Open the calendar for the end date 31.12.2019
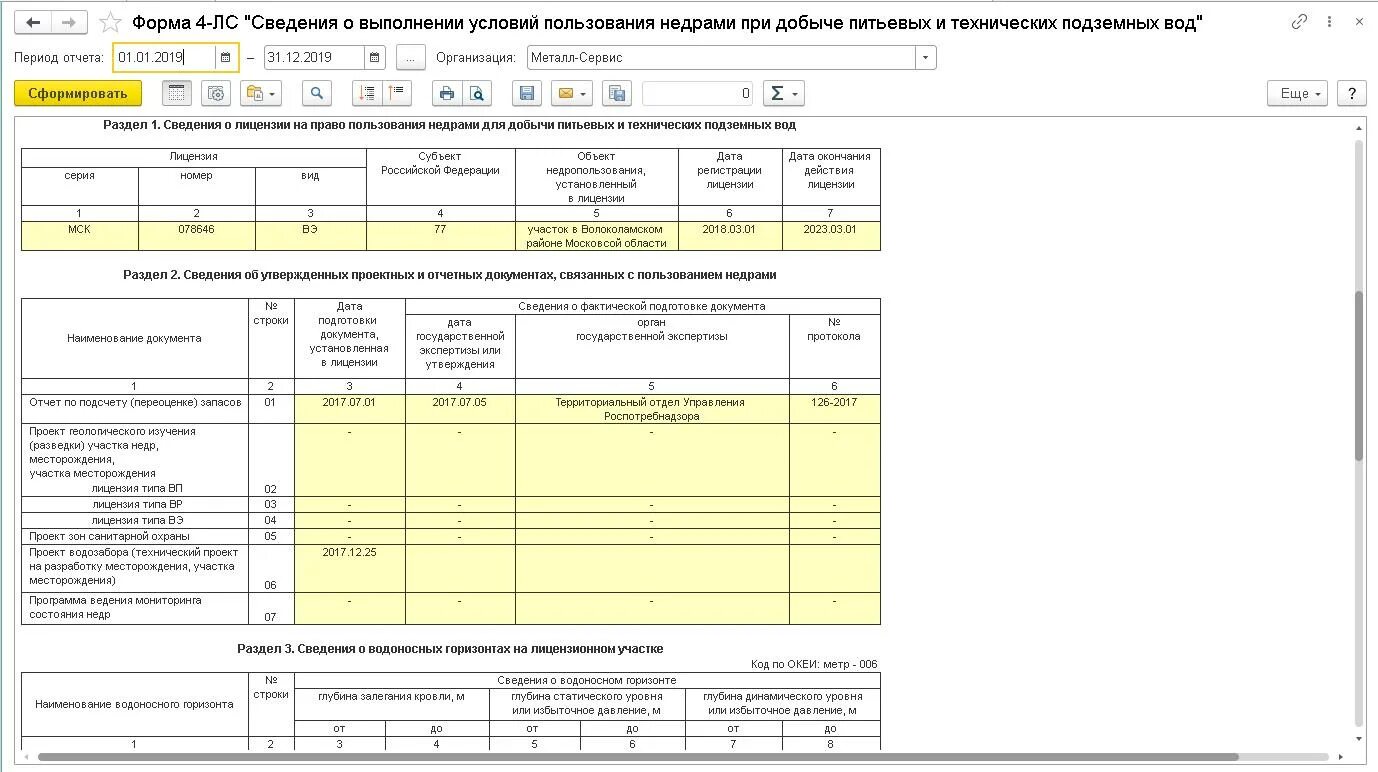1378x772 pixels. (374, 58)
